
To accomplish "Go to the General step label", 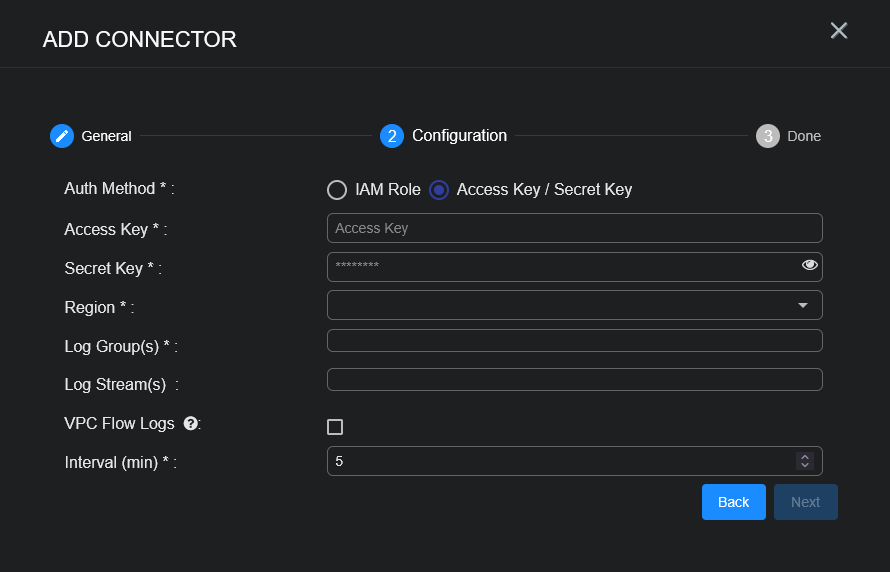I will pyautogui.click(x=106, y=136).
